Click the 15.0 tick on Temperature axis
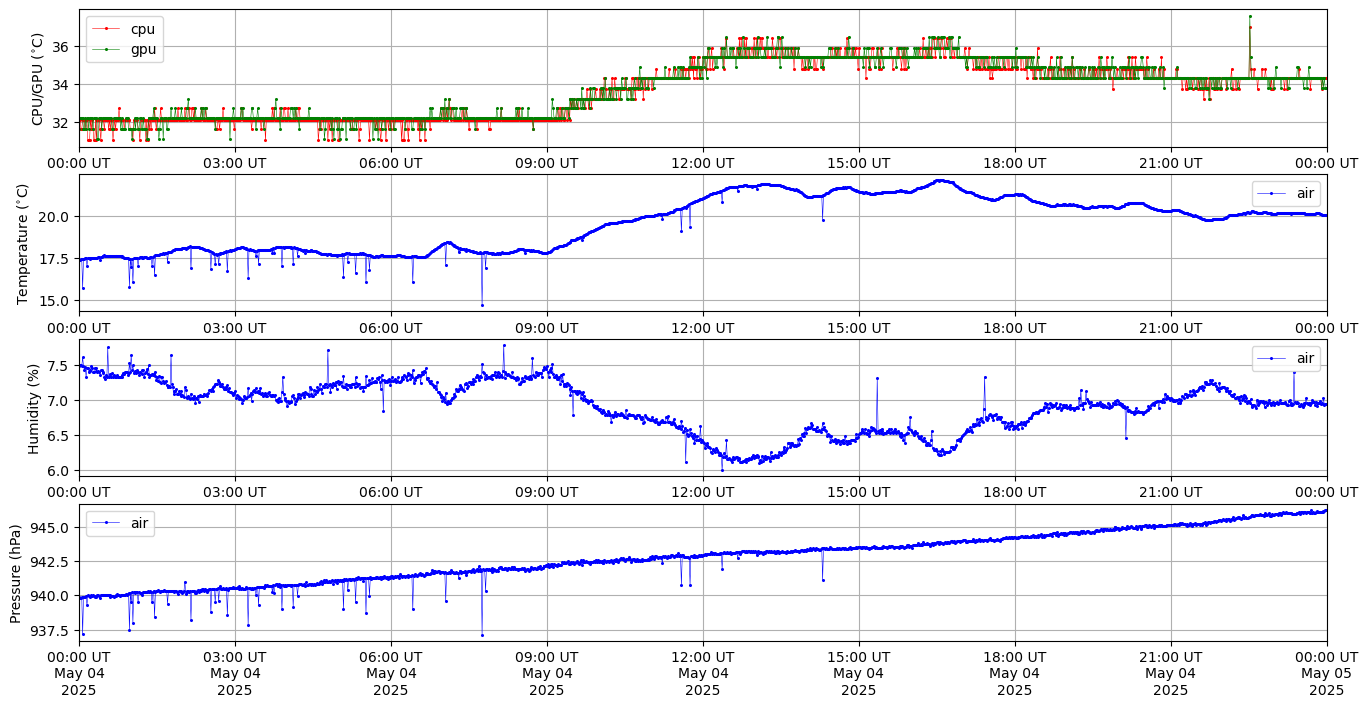The height and width of the screenshot is (707, 1368). (56, 301)
